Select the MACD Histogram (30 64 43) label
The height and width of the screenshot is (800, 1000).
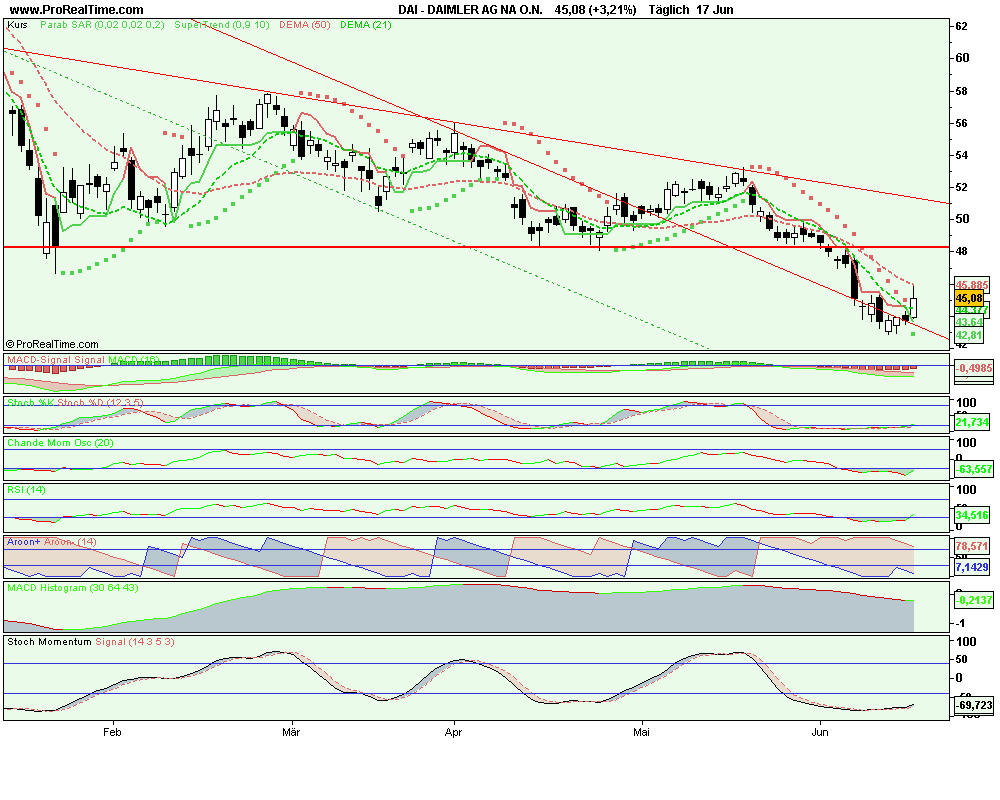tap(73, 588)
